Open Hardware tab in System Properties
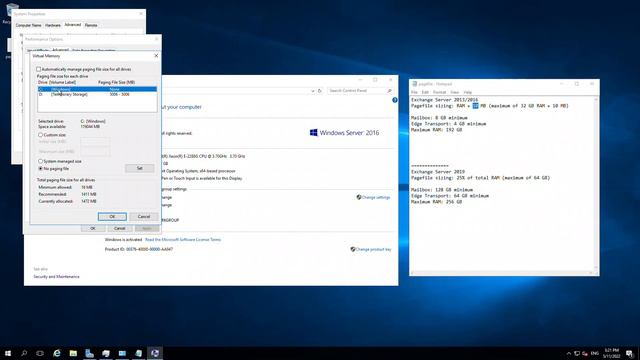The height and width of the screenshot is (360, 640). (x=53, y=25)
